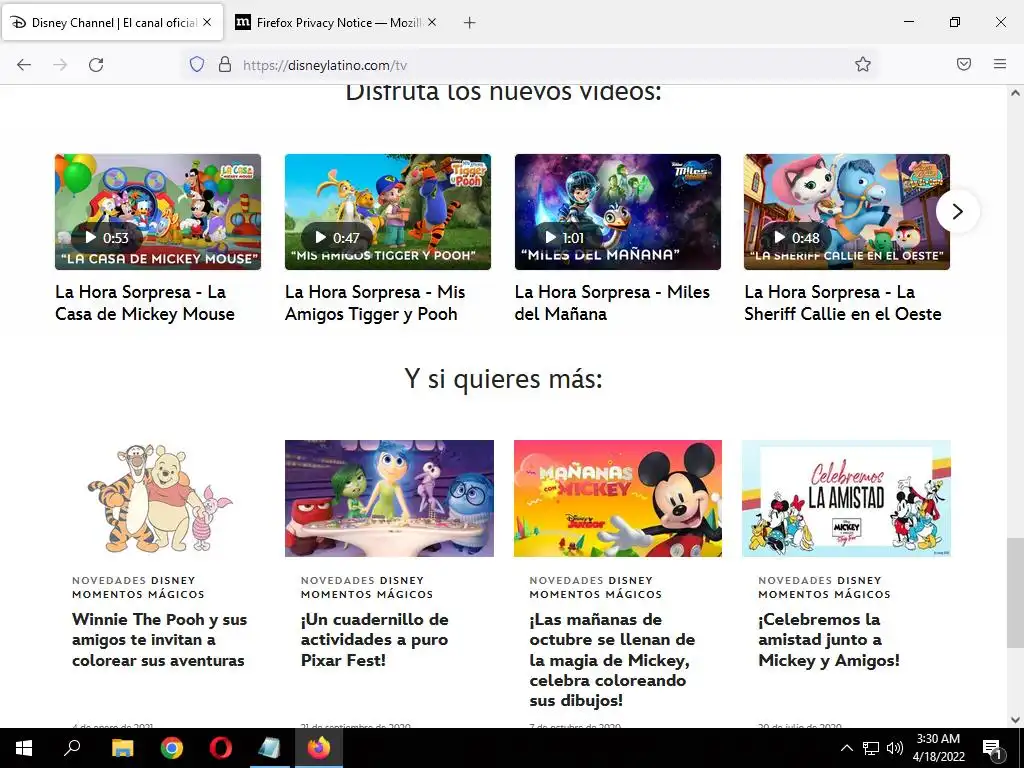Launch Opera browser from the taskbar

click(221, 748)
